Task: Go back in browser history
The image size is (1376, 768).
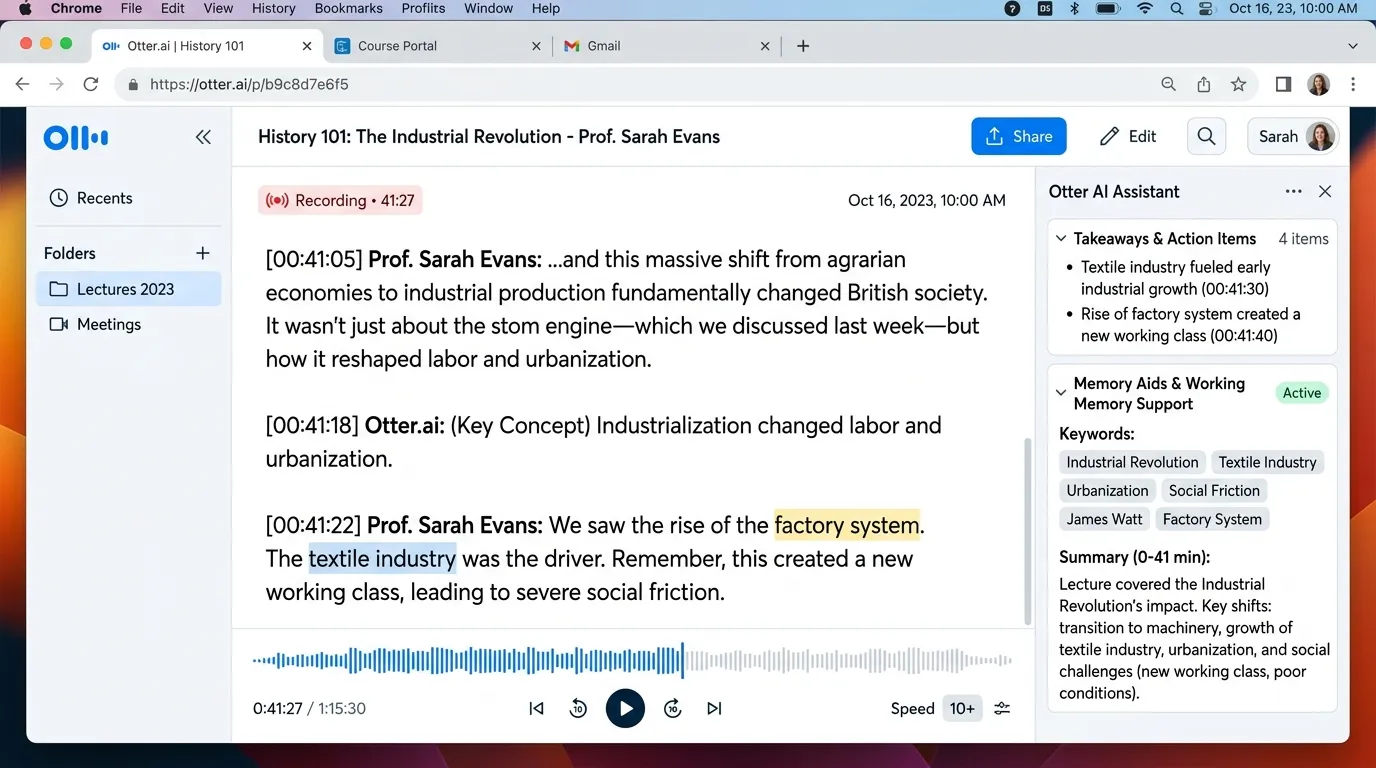Action: pyautogui.click(x=23, y=85)
